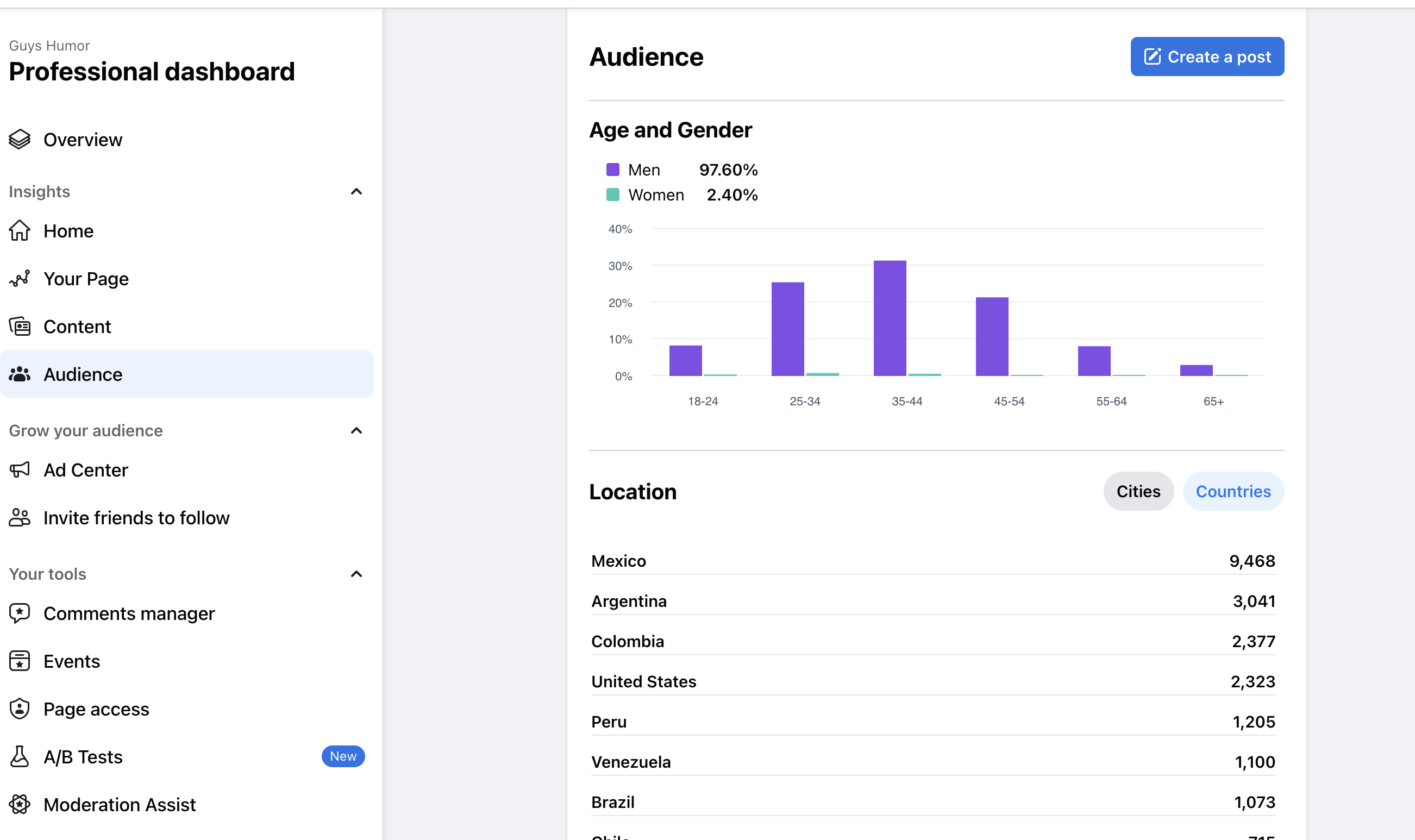The width and height of the screenshot is (1415, 840).
Task: Collapse the Your tools section
Action: click(x=356, y=574)
